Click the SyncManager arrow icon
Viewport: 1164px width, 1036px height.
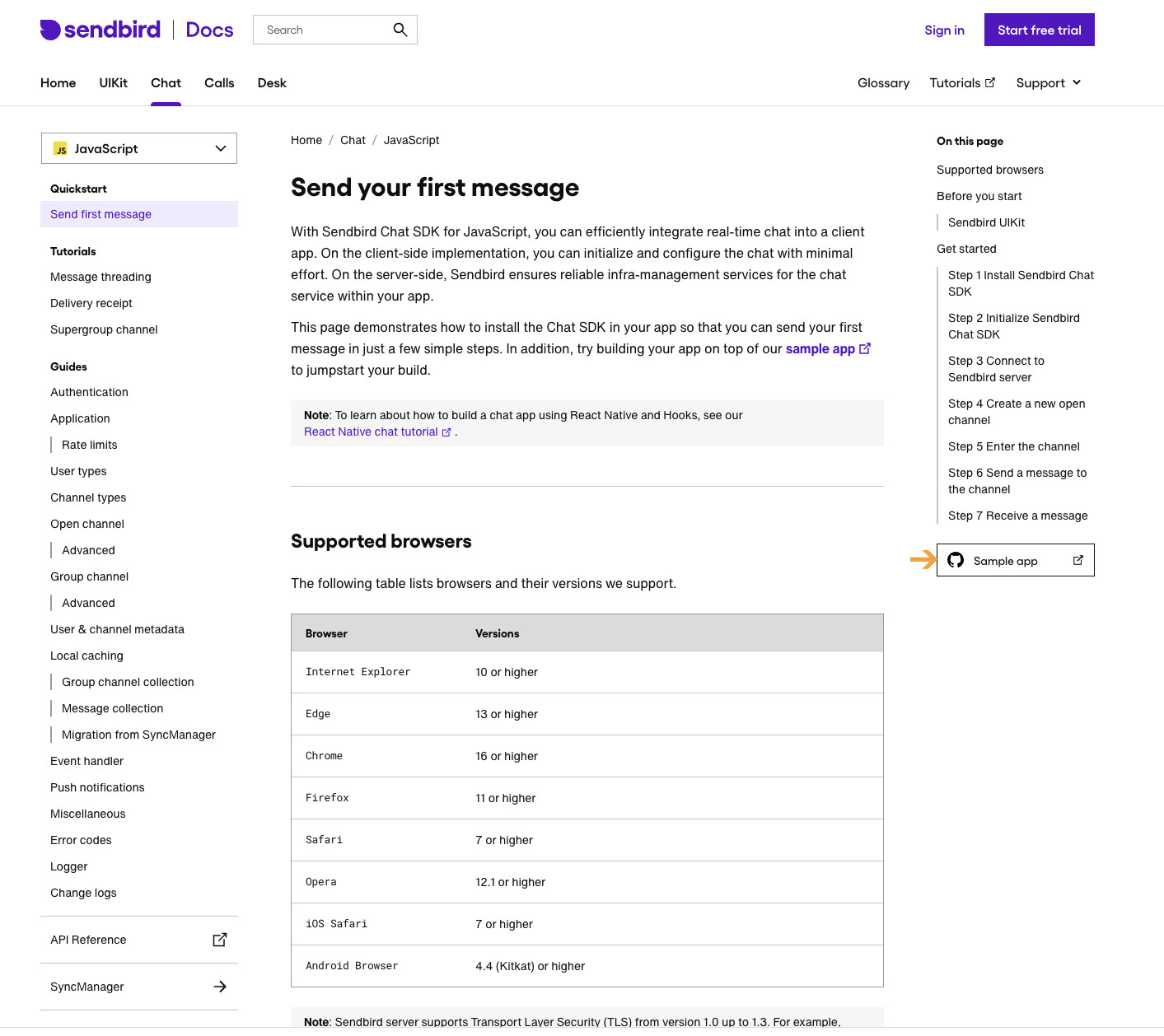tap(220, 987)
